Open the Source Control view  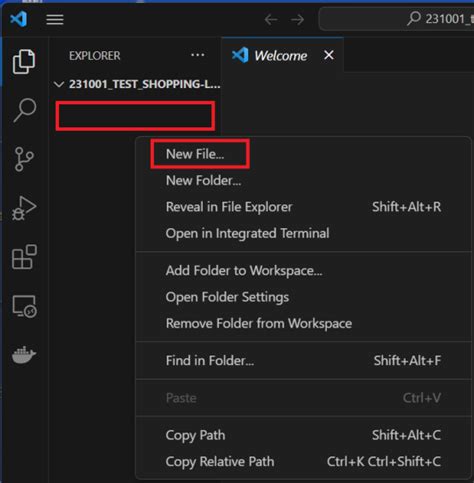click(24, 159)
